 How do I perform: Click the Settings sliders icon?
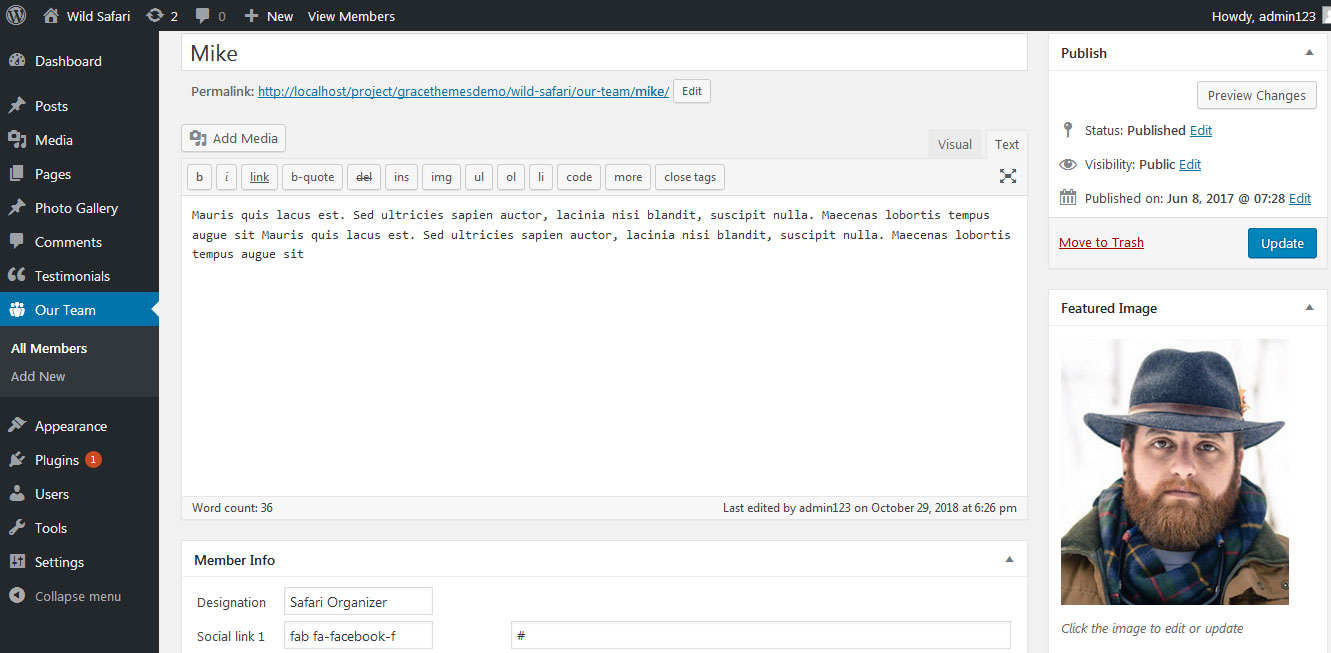(17, 562)
